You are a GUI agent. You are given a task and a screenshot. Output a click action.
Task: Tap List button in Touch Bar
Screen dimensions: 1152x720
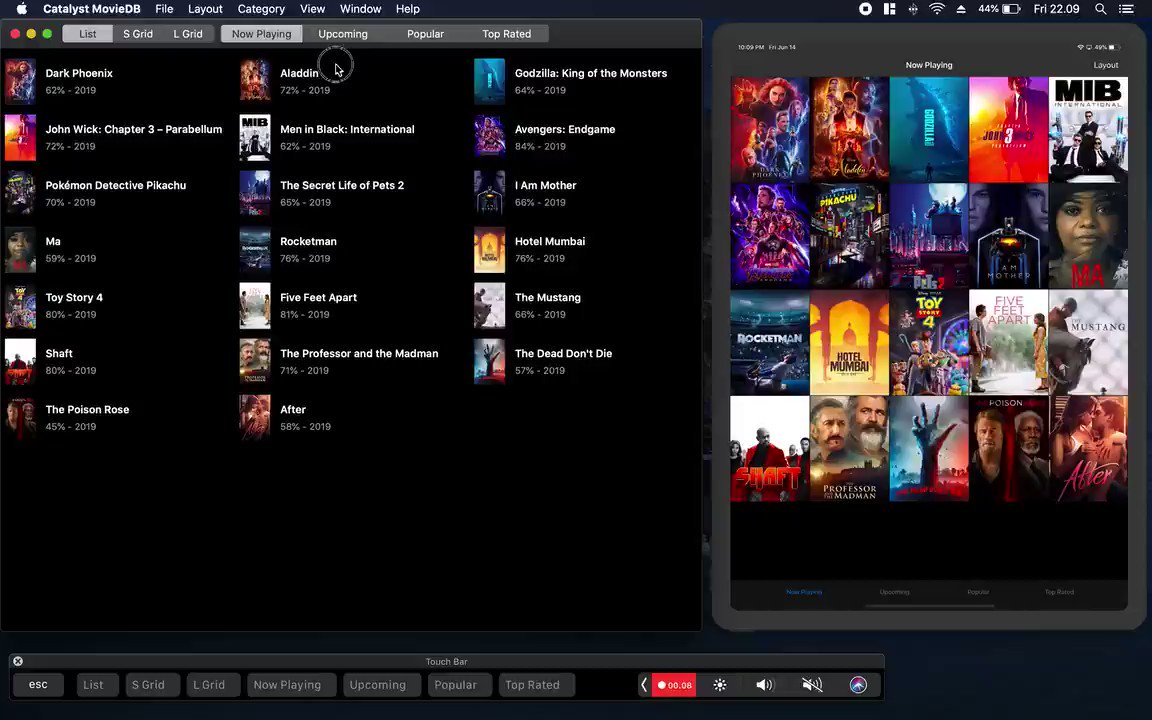point(97,685)
